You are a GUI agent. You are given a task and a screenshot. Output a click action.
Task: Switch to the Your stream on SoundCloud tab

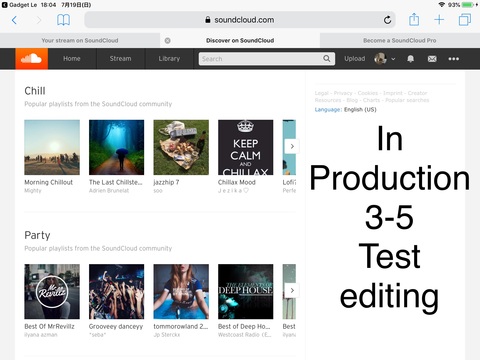(80, 40)
